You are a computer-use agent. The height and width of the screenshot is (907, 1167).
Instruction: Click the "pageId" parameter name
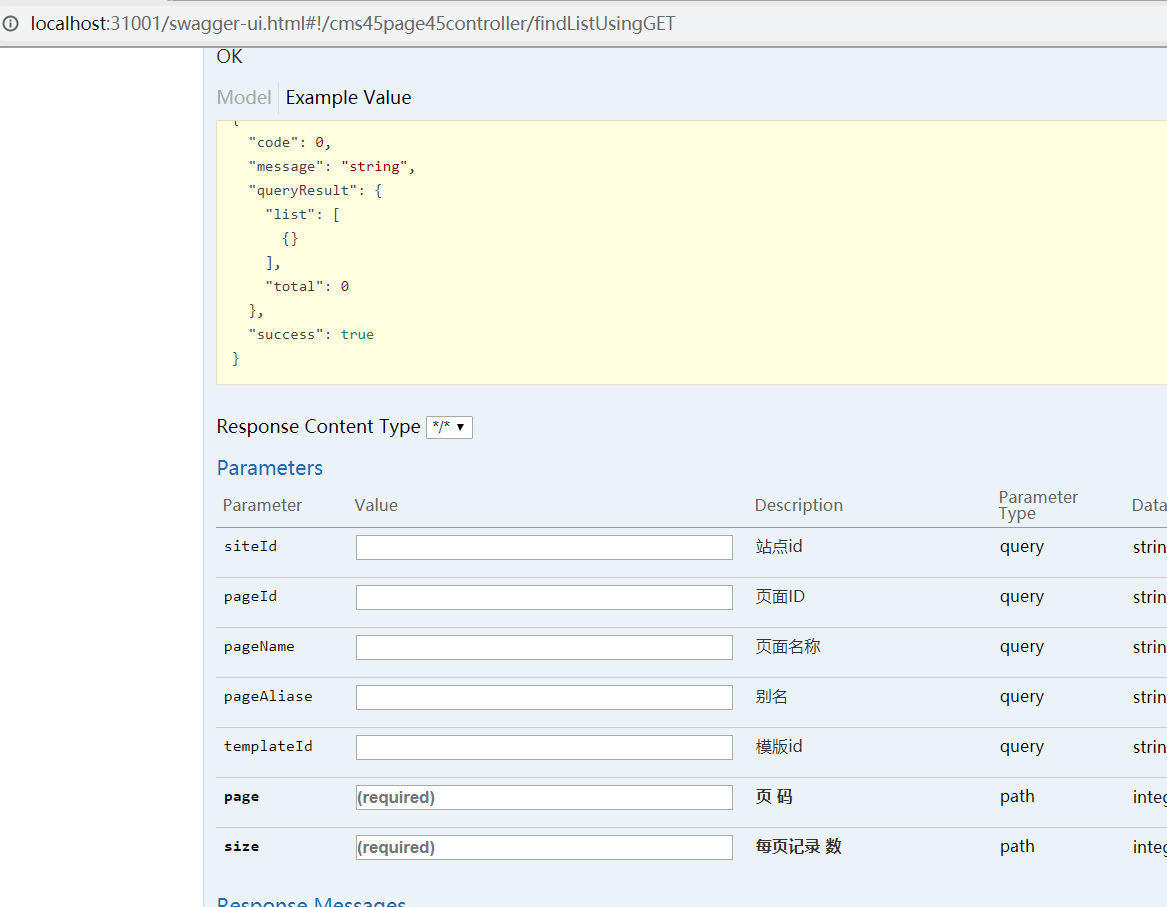click(x=250, y=597)
